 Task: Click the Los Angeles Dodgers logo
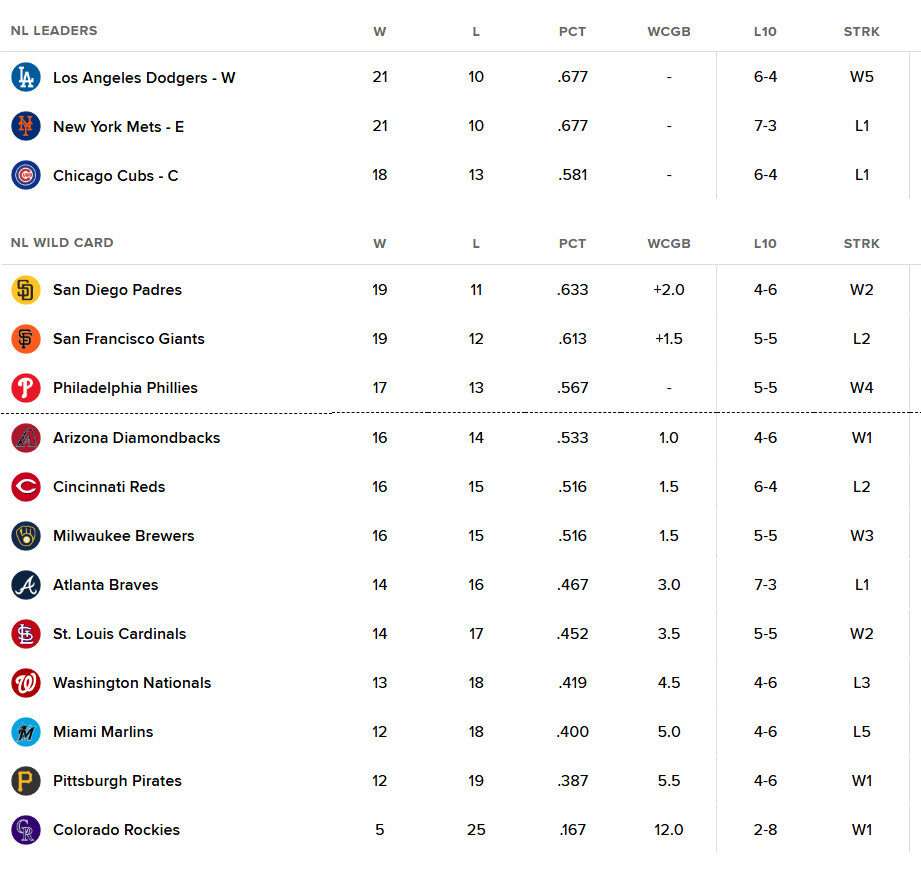tap(26, 77)
